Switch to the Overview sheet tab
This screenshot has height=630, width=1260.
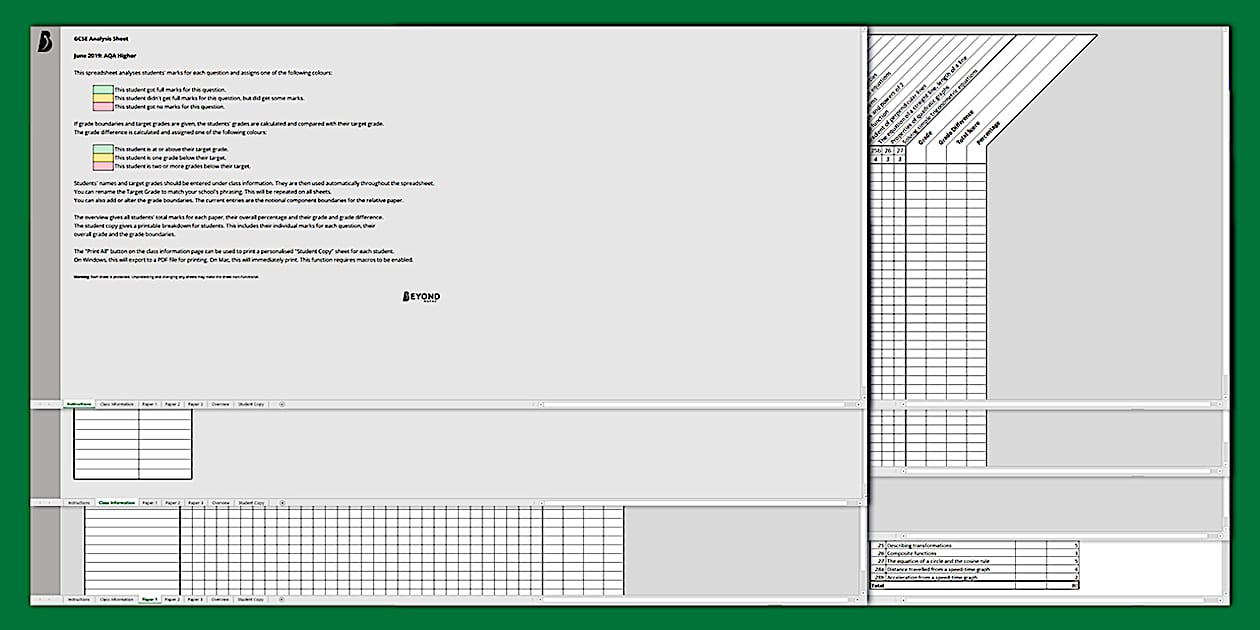(218, 403)
